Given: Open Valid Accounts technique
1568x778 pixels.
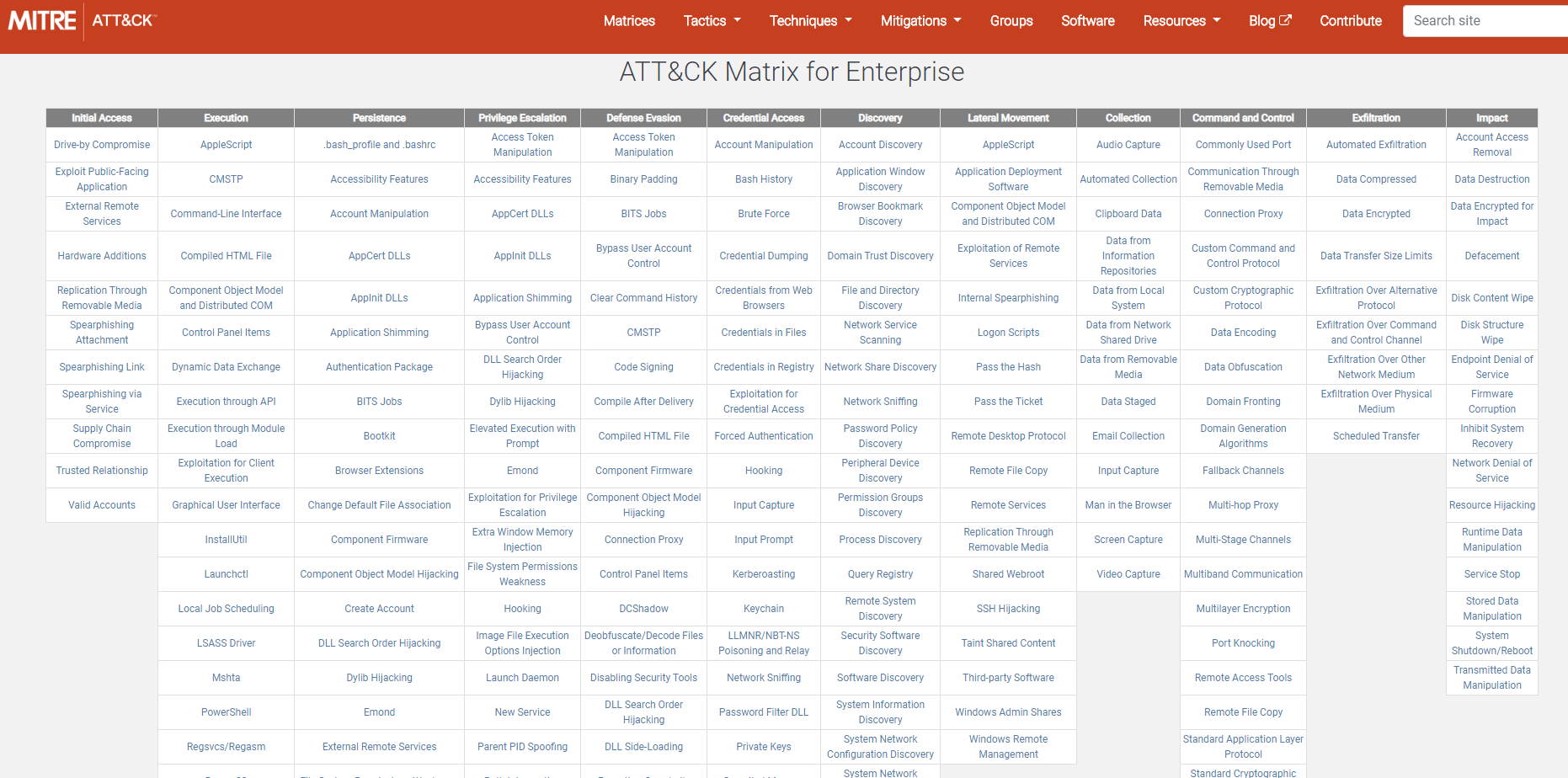Looking at the screenshot, I should [x=102, y=505].
